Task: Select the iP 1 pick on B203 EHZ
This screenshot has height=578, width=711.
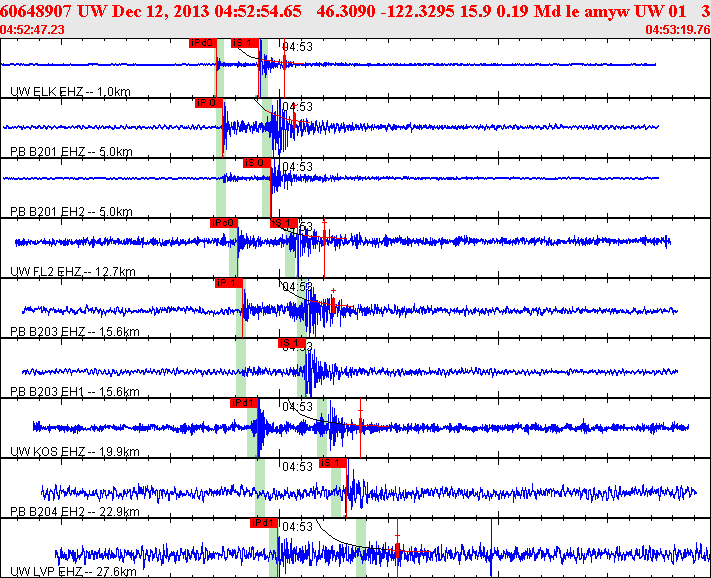Action: pos(229,283)
